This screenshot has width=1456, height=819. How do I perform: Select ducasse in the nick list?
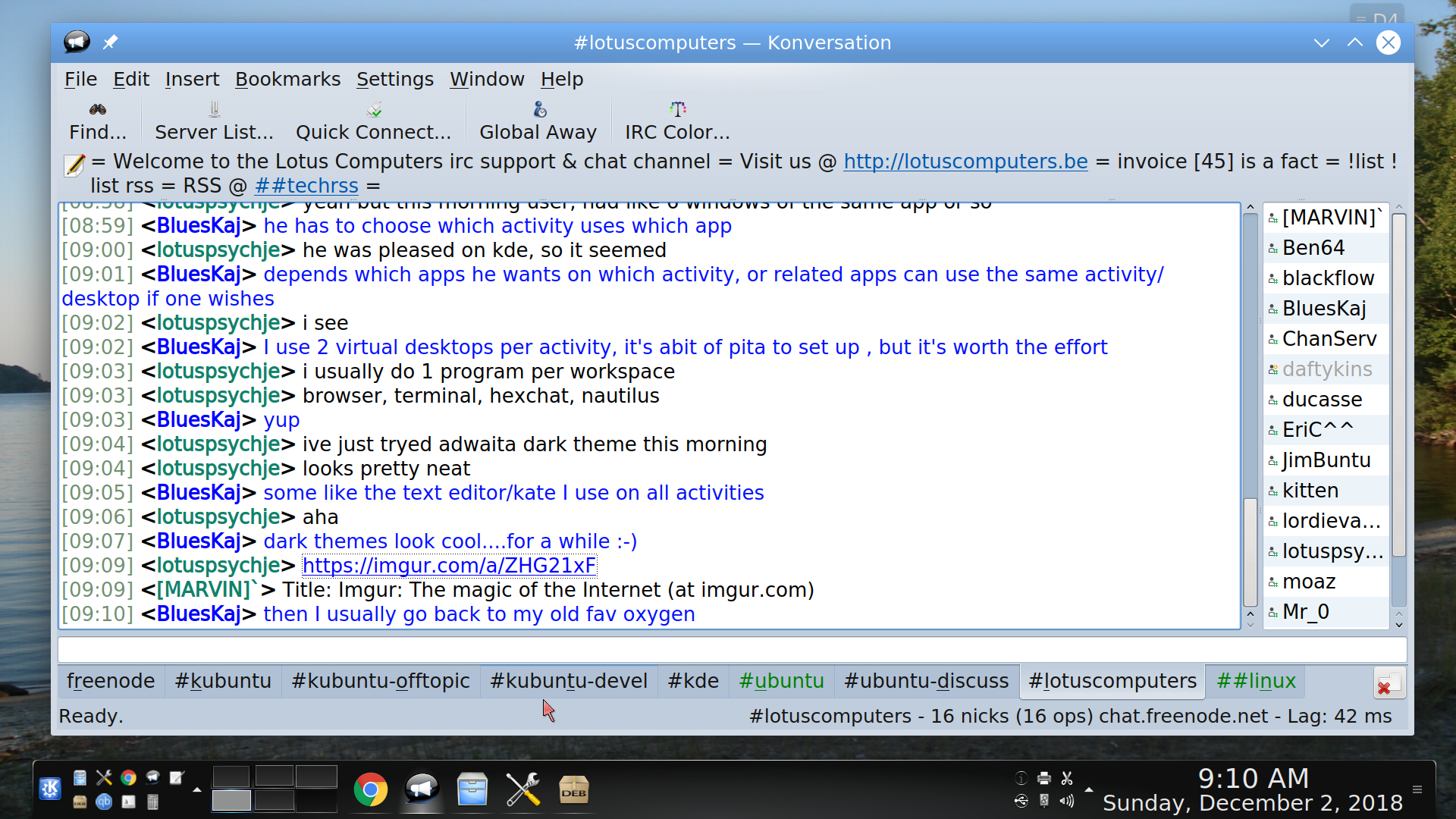[x=1326, y=400]
